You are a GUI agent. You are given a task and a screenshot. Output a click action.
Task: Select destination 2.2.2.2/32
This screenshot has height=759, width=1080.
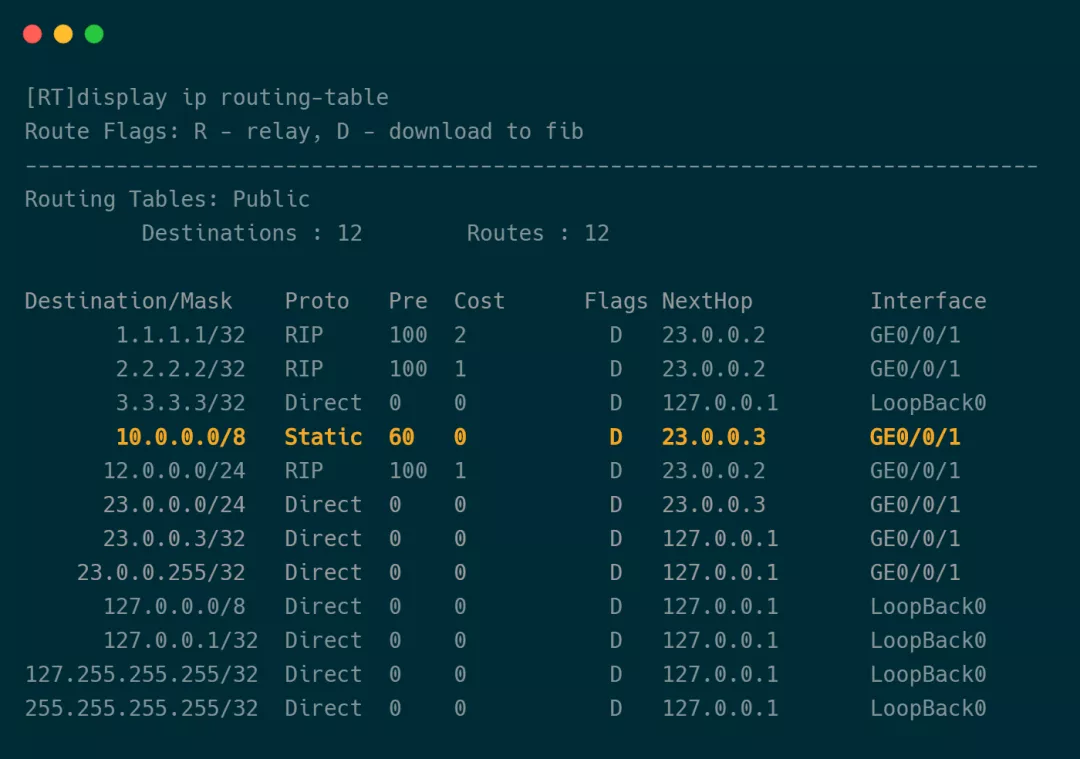tap(180, 368)
